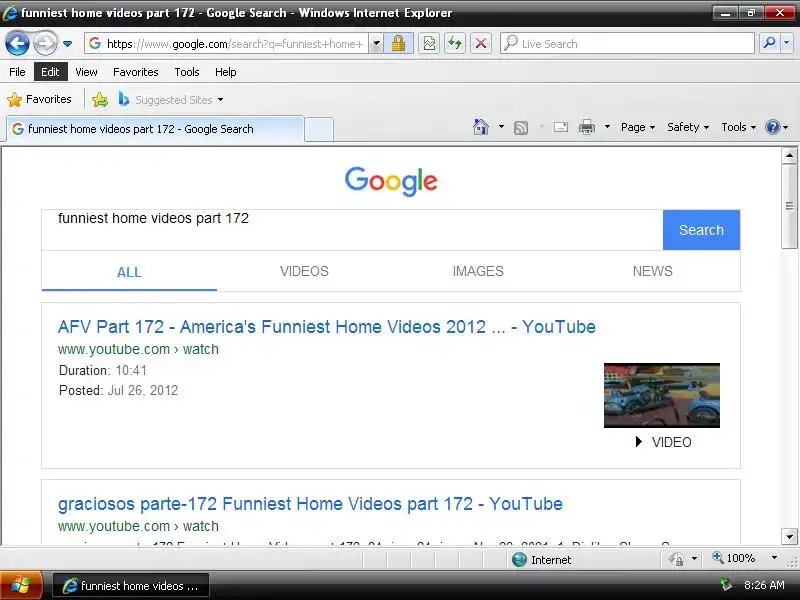Open the Favorites menu in menu bar

(x=136, y=72)
